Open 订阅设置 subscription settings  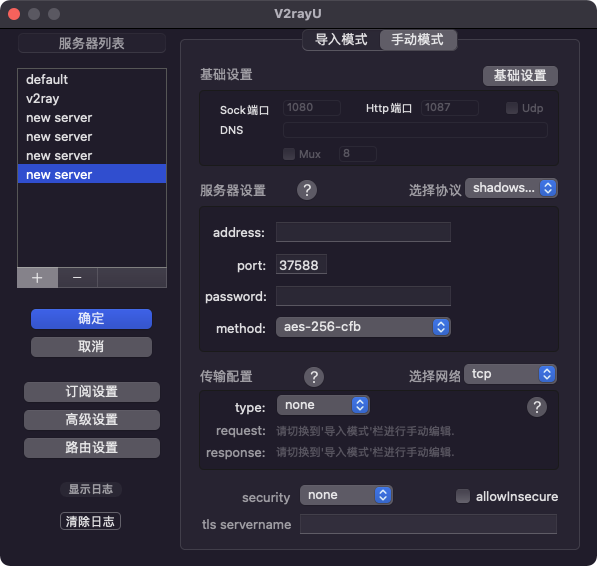point(92,392)
